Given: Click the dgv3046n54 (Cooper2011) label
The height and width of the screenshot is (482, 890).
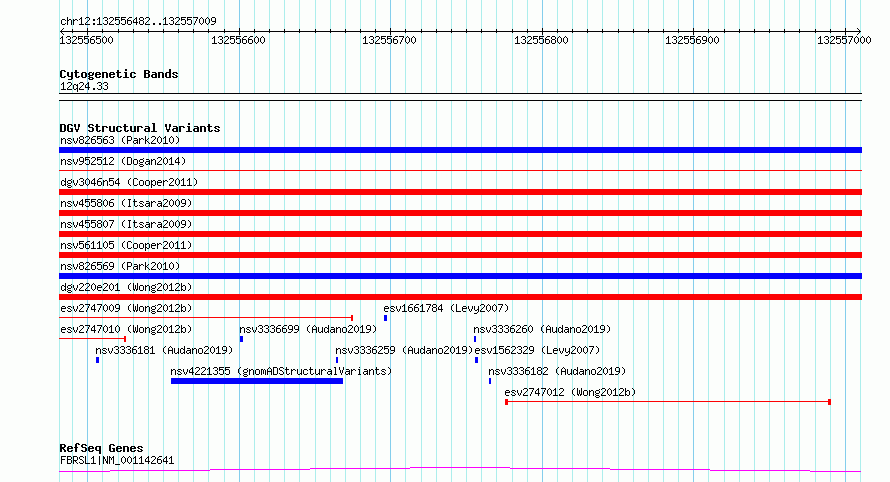Looking at the screenshot, I should 129,182.
